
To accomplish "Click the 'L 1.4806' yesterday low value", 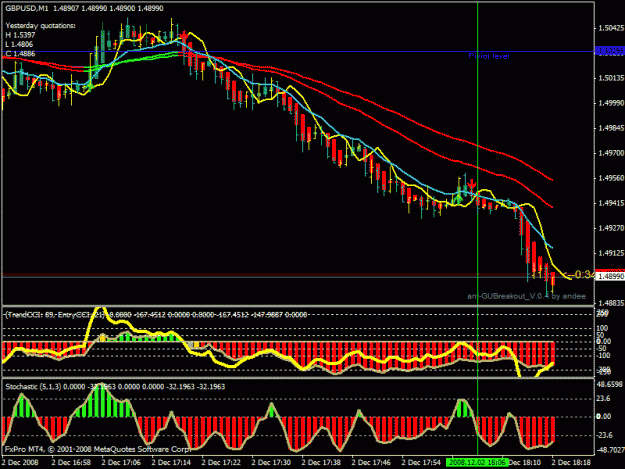I will click(x=19, y=44).
